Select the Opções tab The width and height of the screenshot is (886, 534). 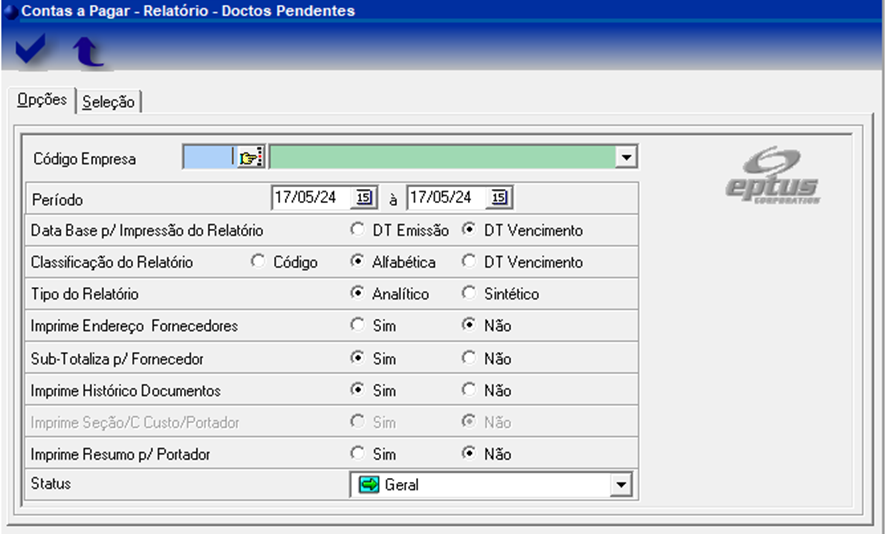point(41,100)
